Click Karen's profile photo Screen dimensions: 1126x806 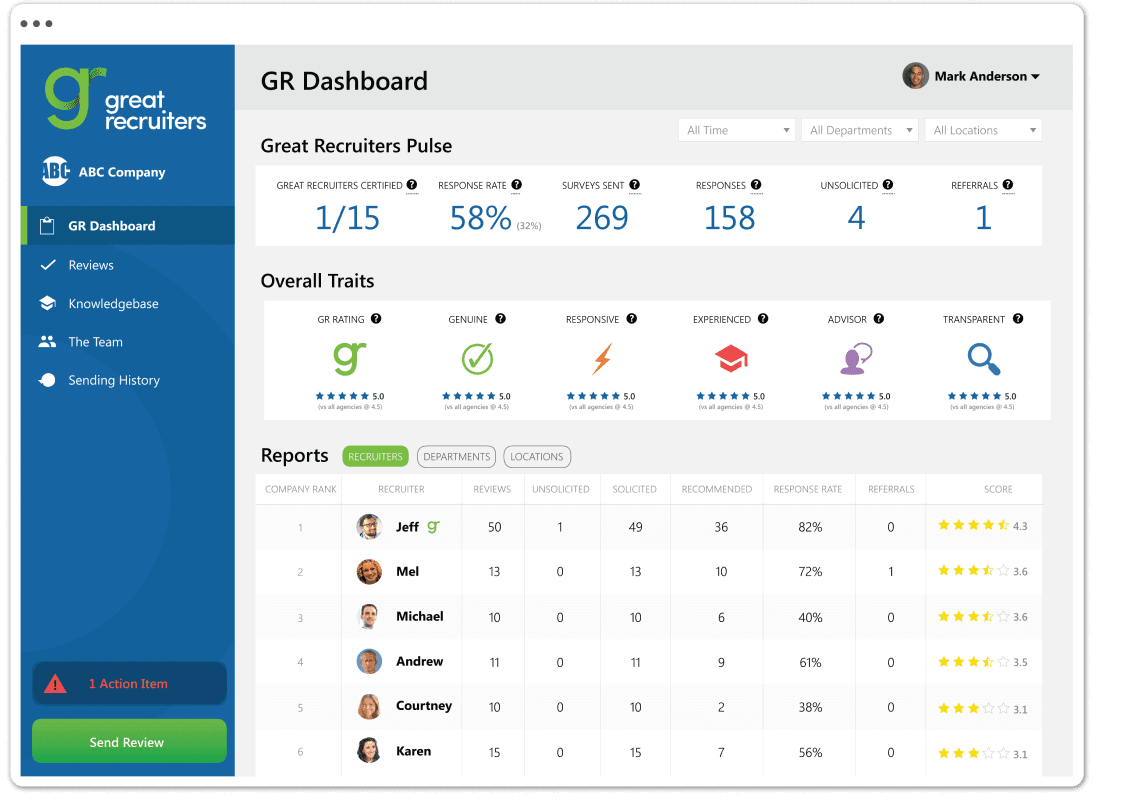click(369, 751)
